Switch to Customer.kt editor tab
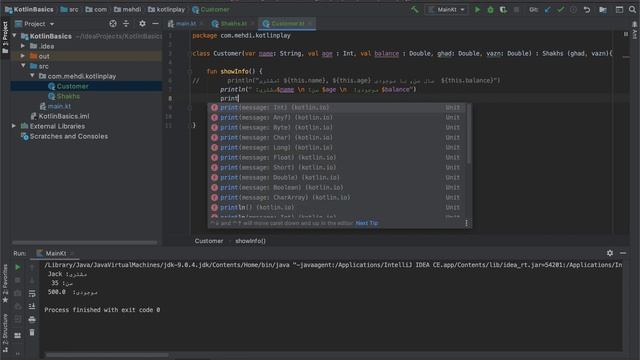640x360 pixels. pos(287,24)
